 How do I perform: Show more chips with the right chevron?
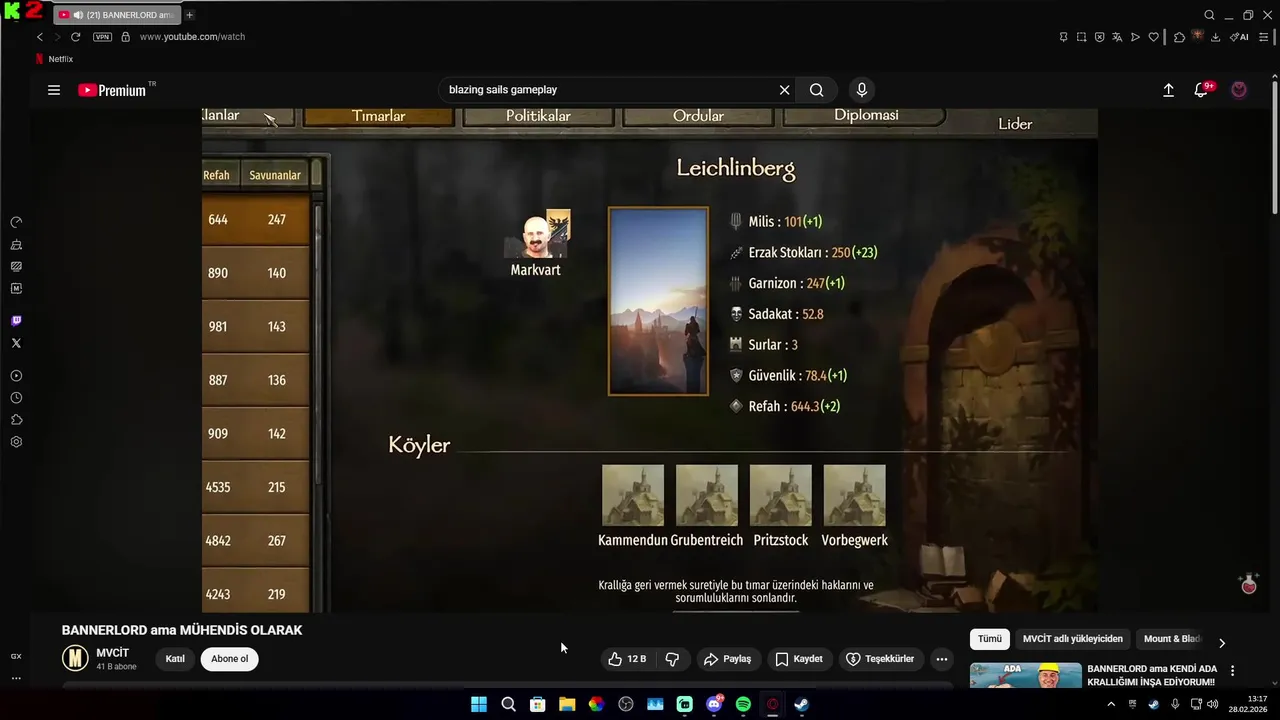coord(1221,643)
